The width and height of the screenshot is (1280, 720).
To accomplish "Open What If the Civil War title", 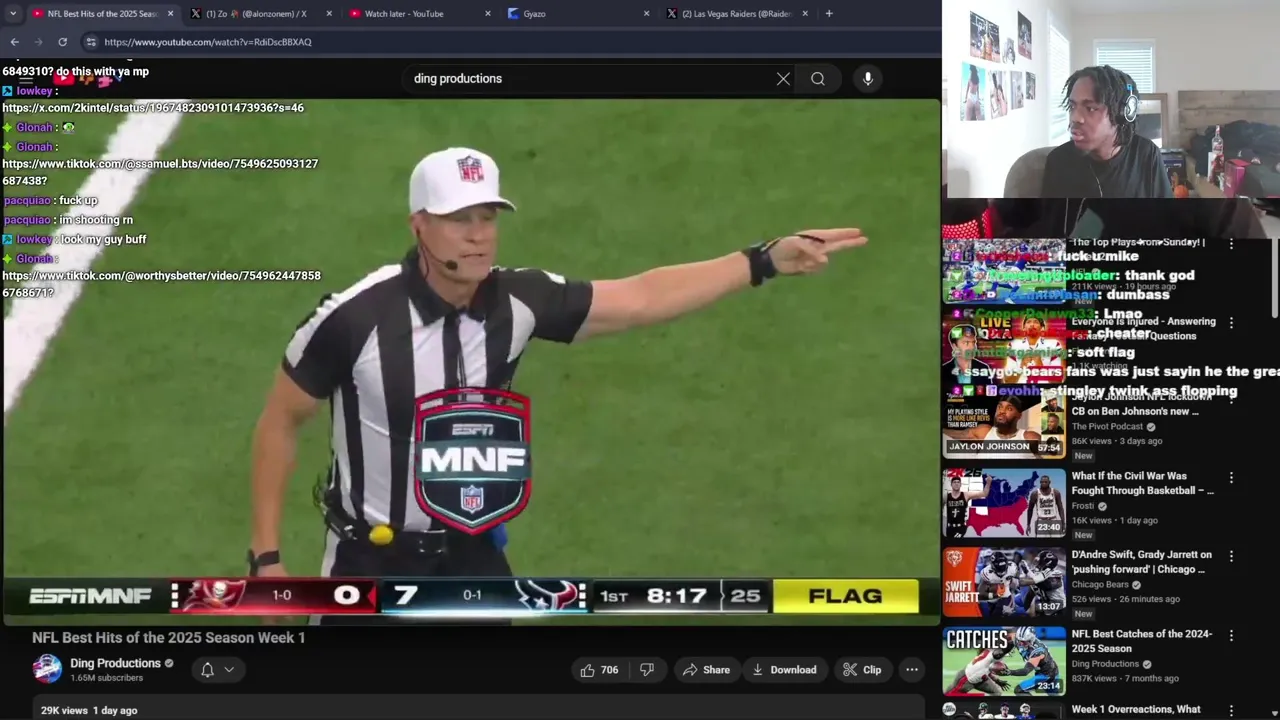I will 1142,484.
